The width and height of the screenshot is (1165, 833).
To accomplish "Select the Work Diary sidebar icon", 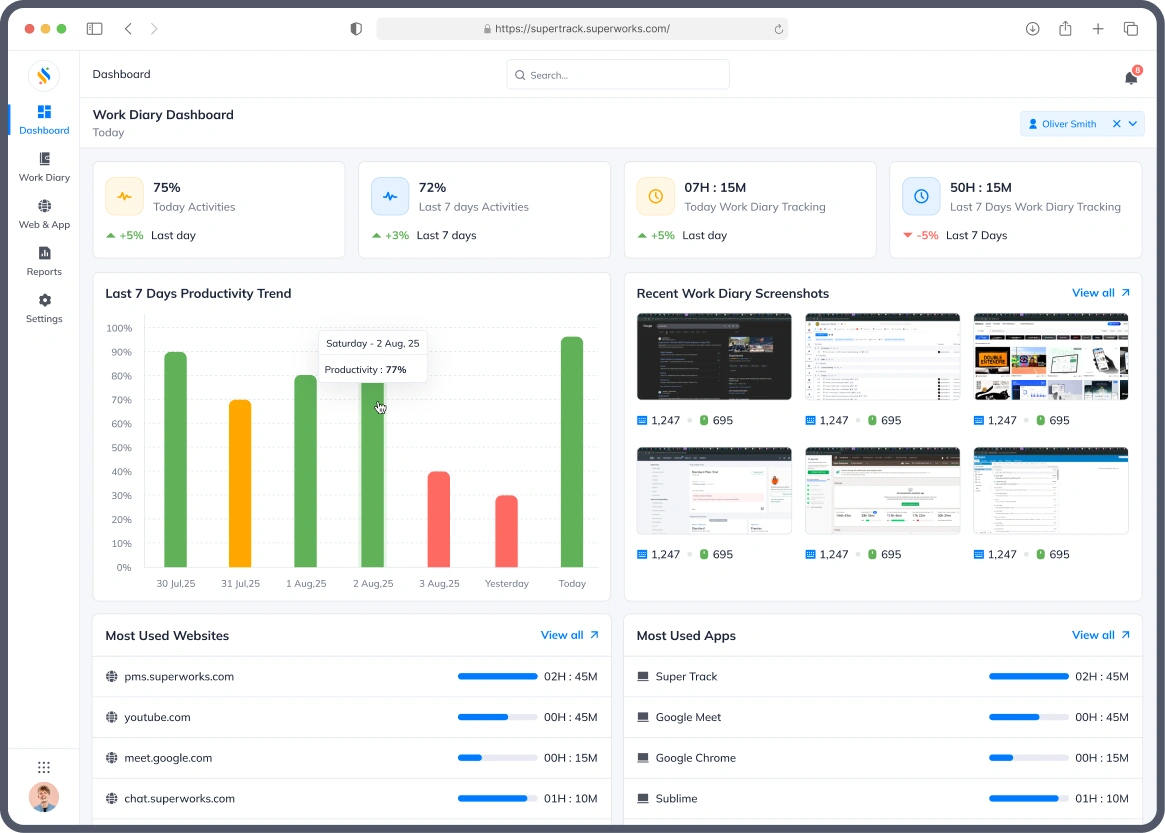I will [x=44, y=160].
